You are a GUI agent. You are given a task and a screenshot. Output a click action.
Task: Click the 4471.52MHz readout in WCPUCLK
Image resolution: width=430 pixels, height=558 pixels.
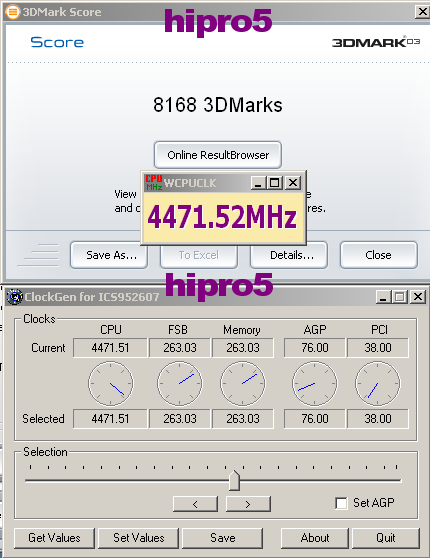(222, 217)
